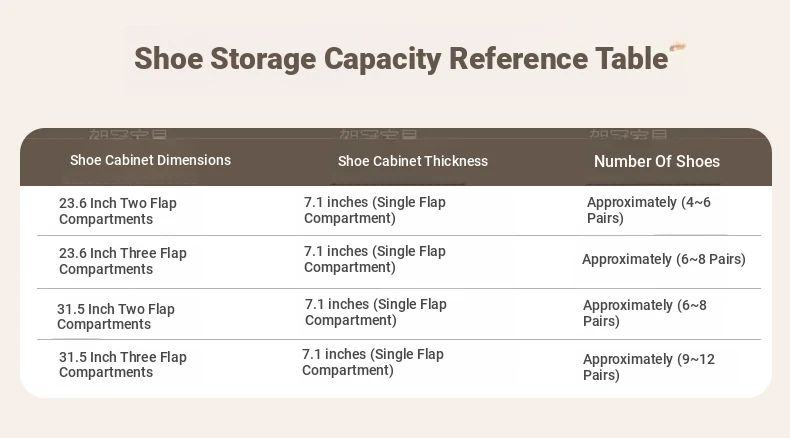Click the Approximately (6~8 Pairs) cell for 23.6 Inch Three Flap
The image size is (790, 438).
point(664,259)
